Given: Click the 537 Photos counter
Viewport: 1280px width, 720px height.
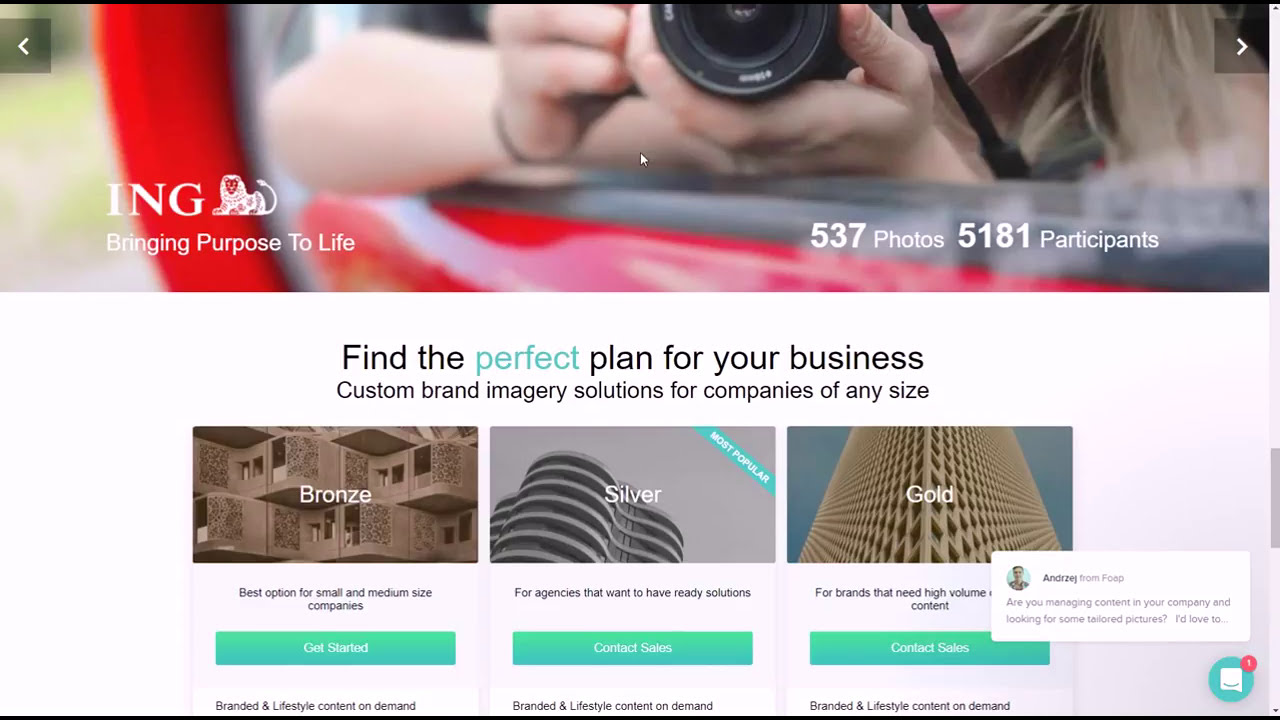Looking at the screenshot, I should [x=877, y=237].
